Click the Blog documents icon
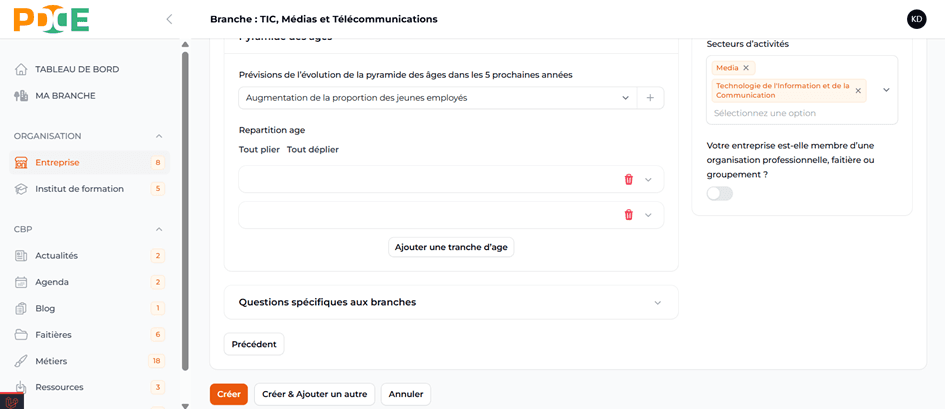The image size is (945, 409). [21, 308]
